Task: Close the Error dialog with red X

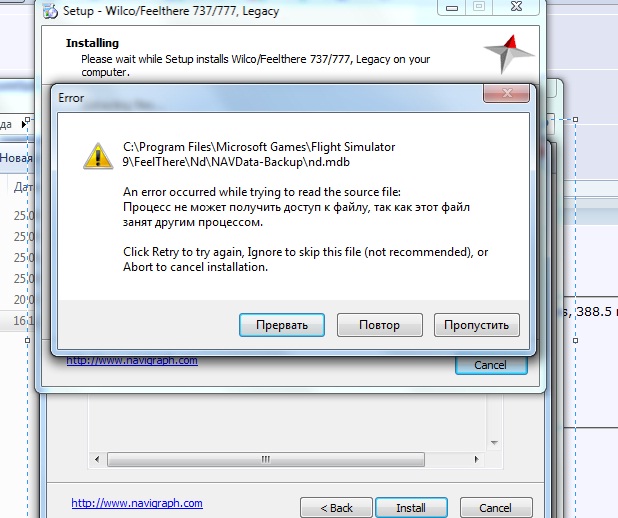Action: pyautogui.click(x=506, y=93)
